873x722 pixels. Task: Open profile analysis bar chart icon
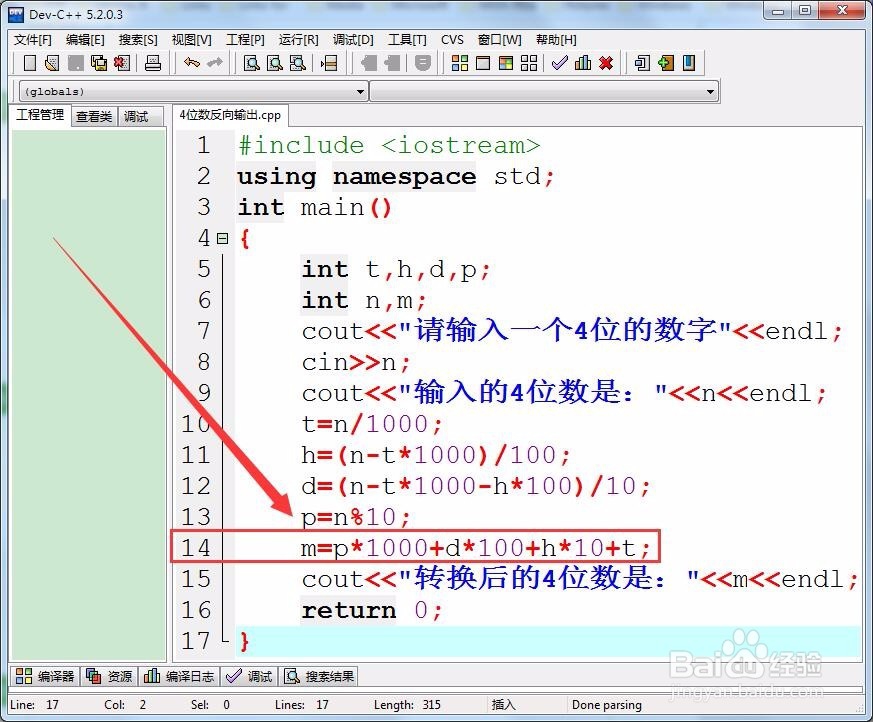(x=583, y=63)
